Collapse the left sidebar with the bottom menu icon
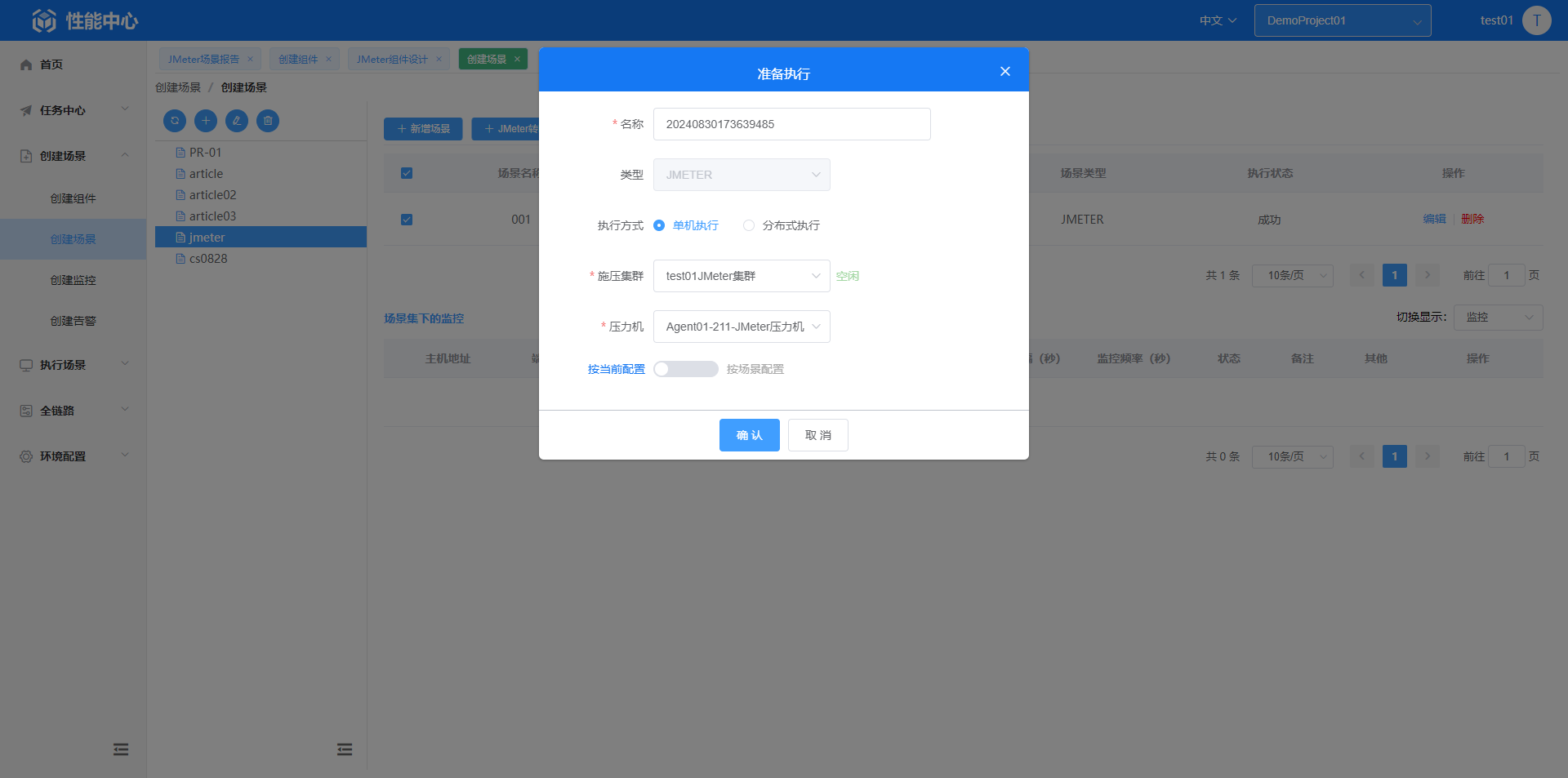 121,749
